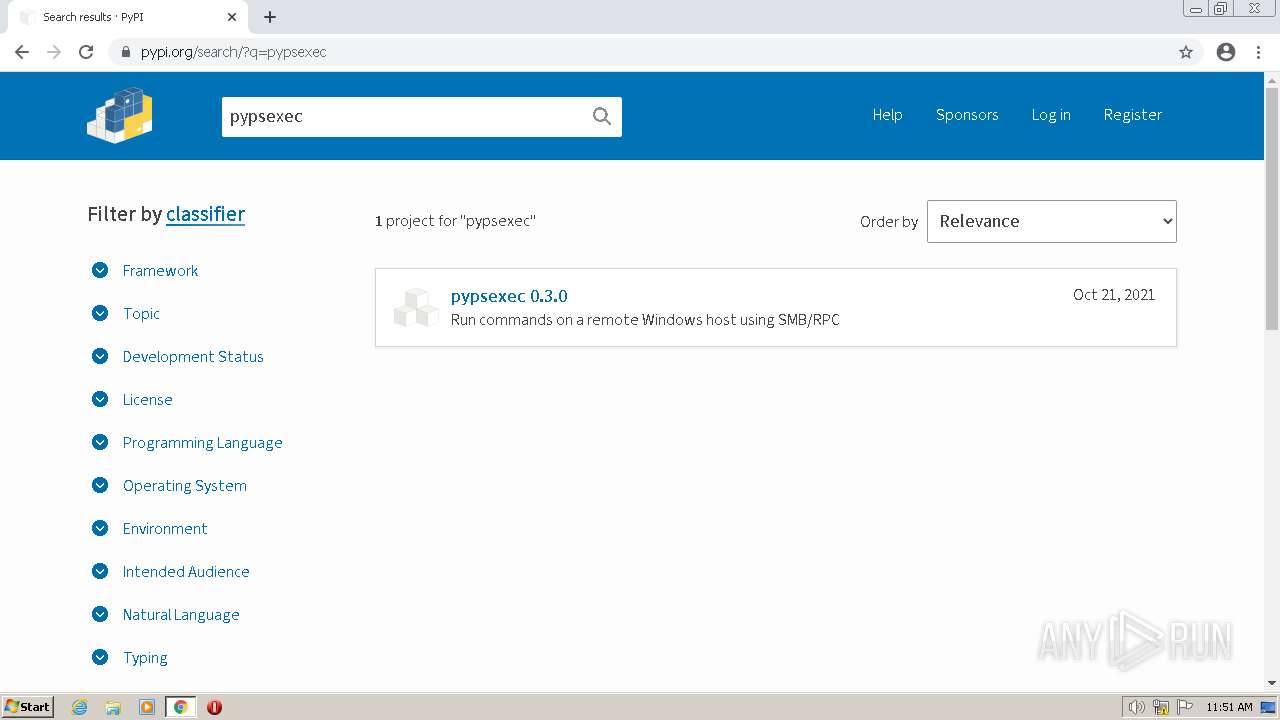Open the Chrome three-dot menu
The image size is (1280, 720).
pyautogui.click(x=1258, y=52)
